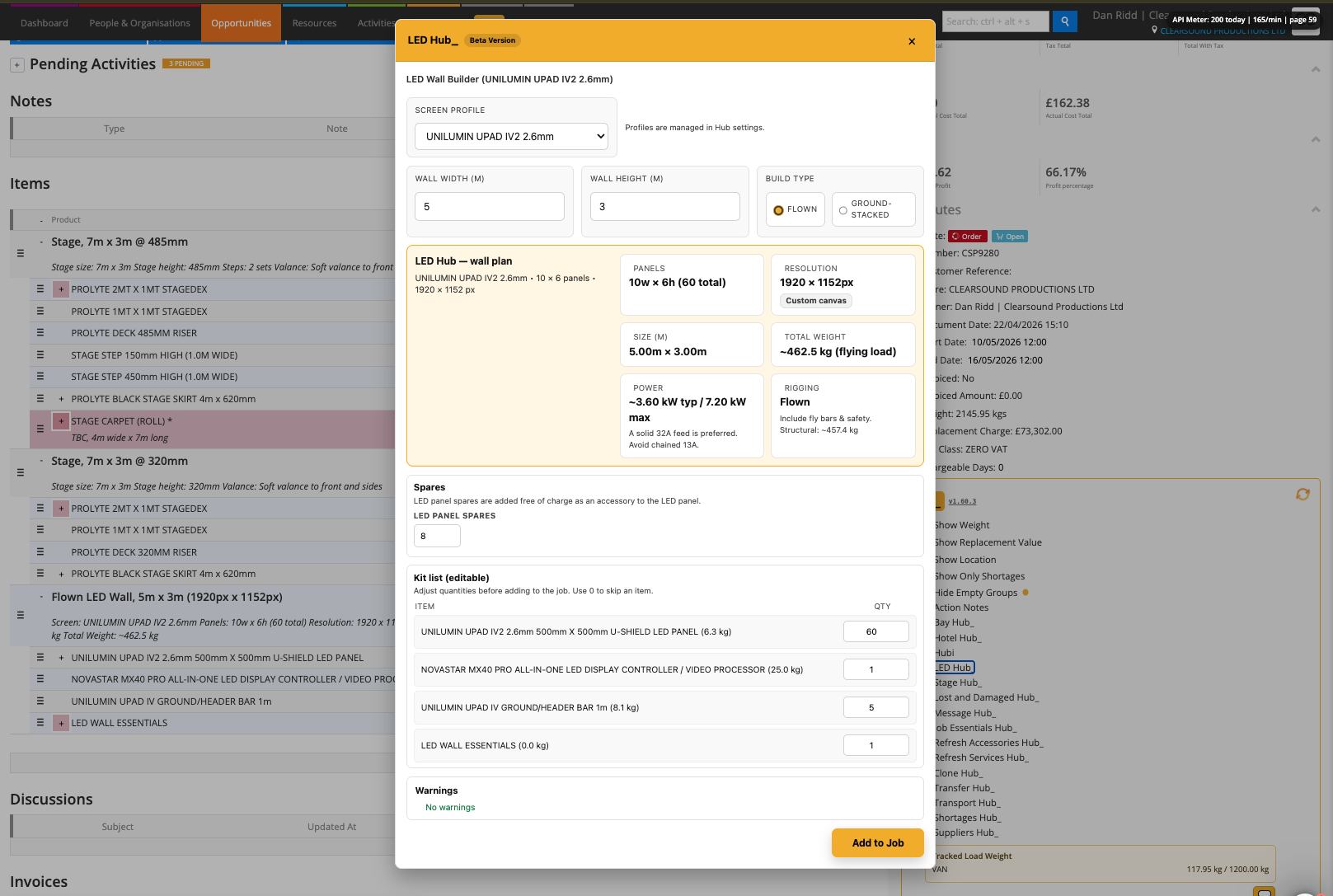The width and height of the screenshot is (1333, 896).
Task: Click the Wall Width input field
Action: (x=490, y=207)
